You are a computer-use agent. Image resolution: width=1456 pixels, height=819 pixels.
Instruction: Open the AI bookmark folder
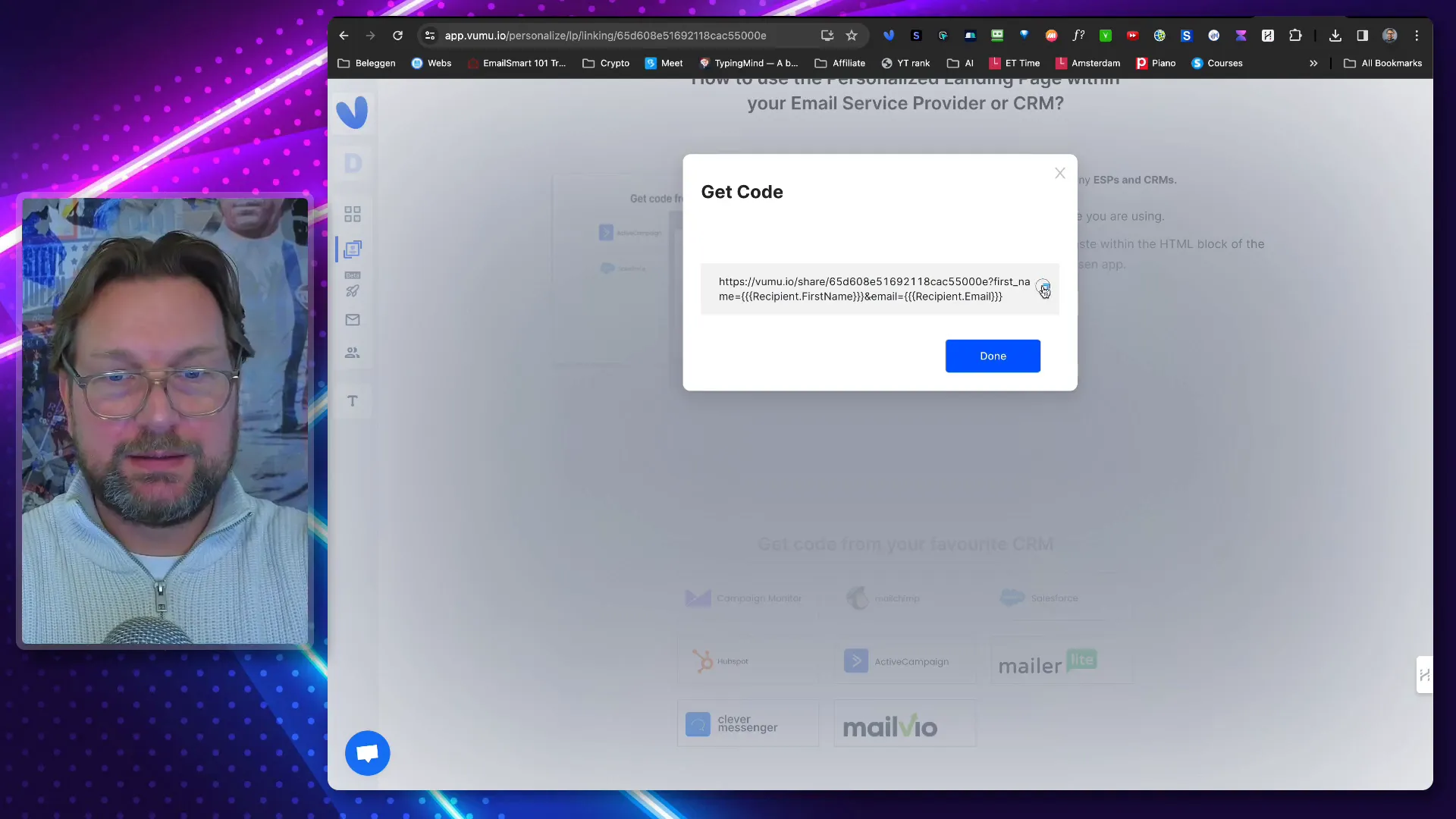coord(960,63)
